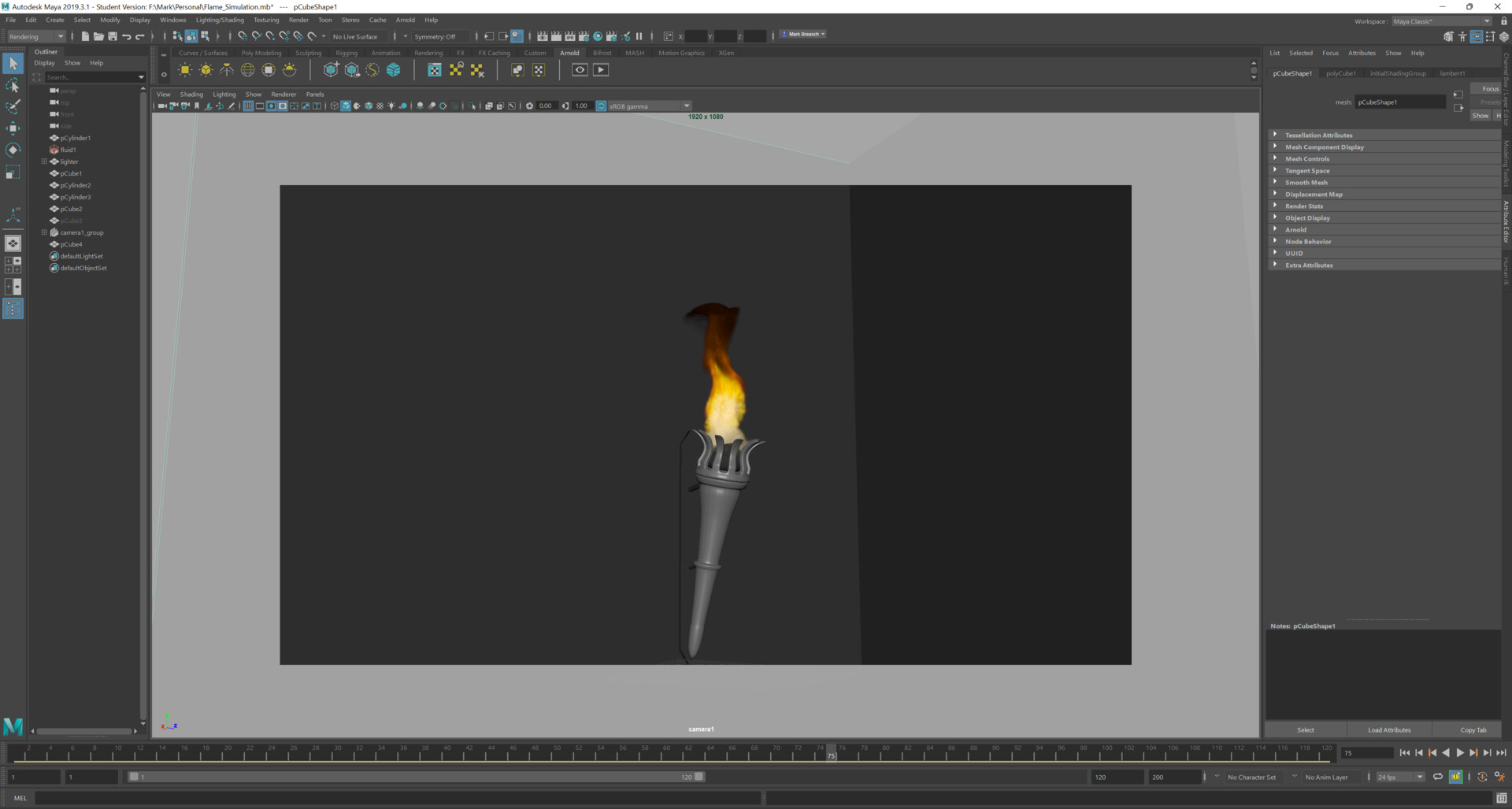Viewport: 1512px width, 809px height.
Task: Switch to the Bifrost shelf tab
Action: 602,53
